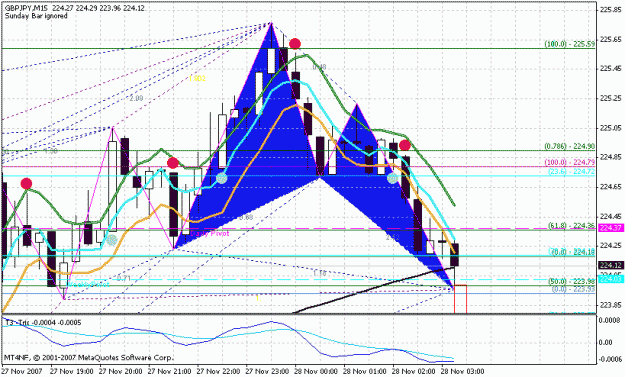Click the 2.52 ratio label

pos(393,238)
